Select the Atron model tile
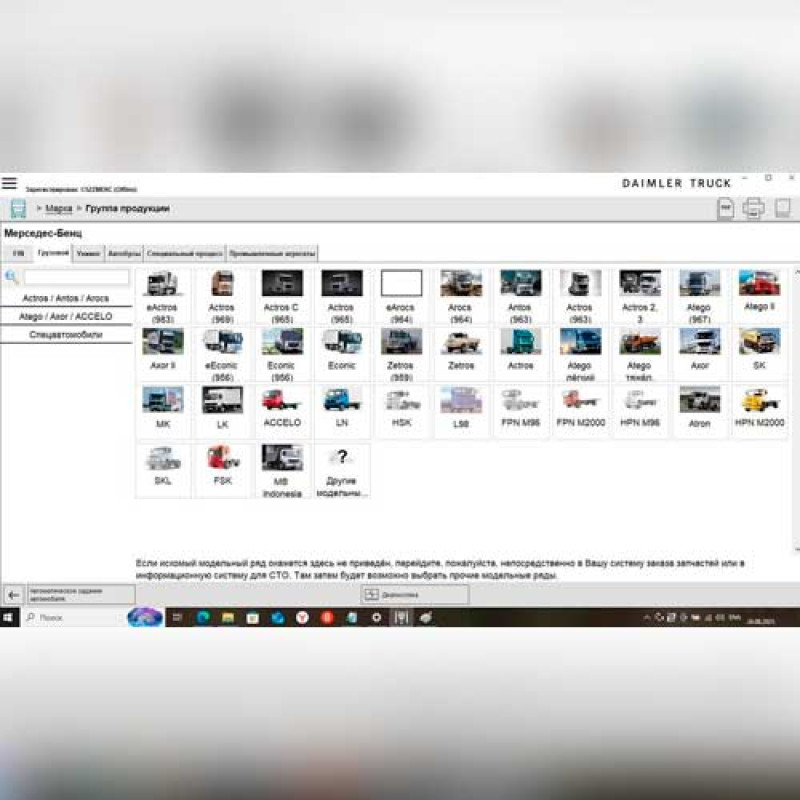Viewport: 800px width, 800px height. (x=699, y=411)
